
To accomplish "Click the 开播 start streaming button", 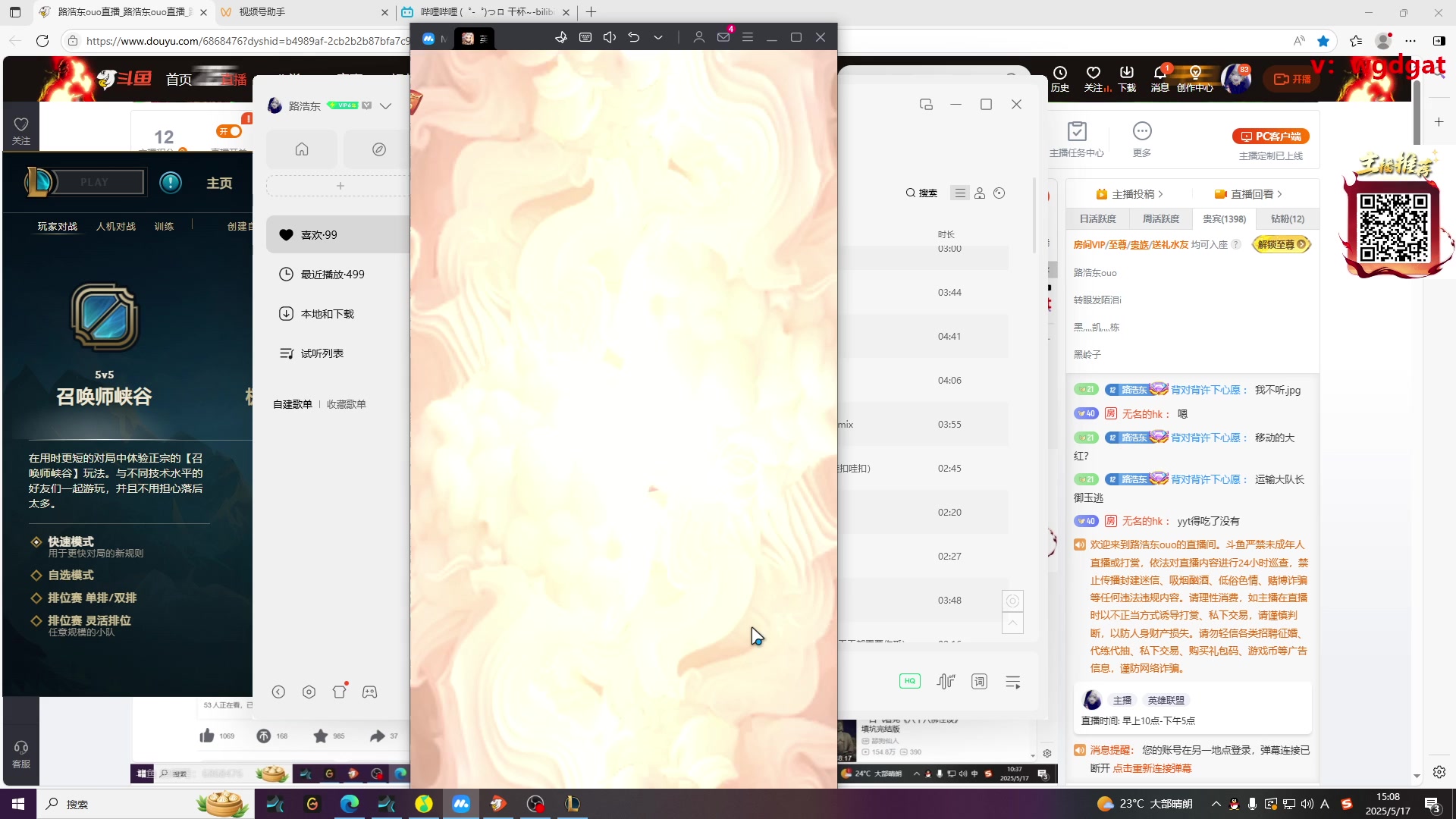I will point(1293,79).
